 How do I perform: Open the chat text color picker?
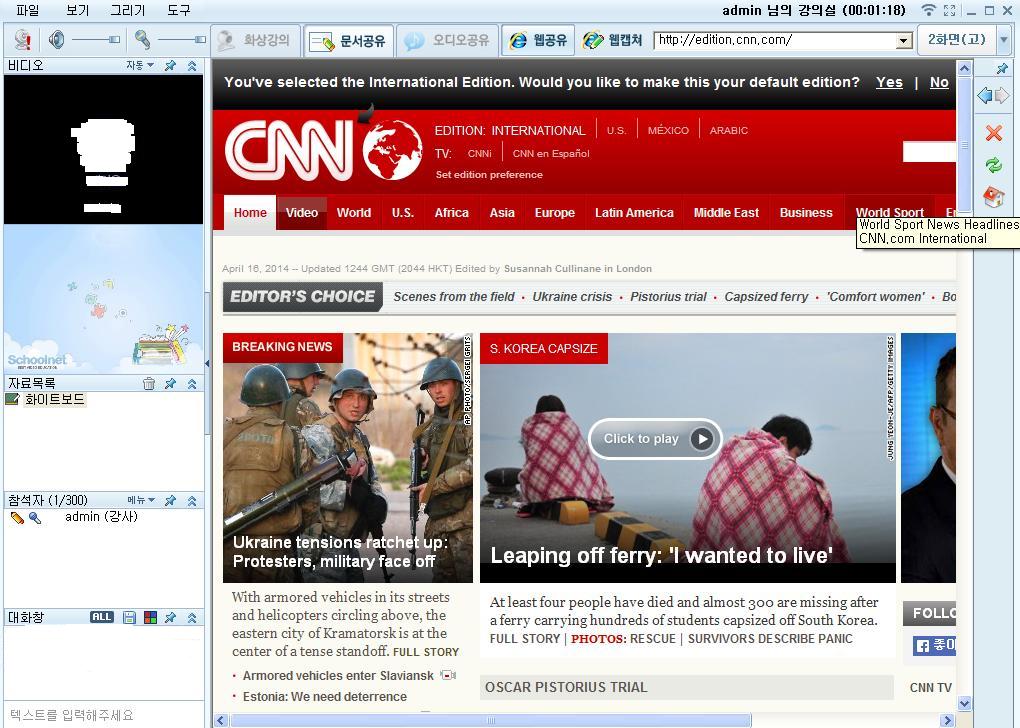click(x=150, y=617)
